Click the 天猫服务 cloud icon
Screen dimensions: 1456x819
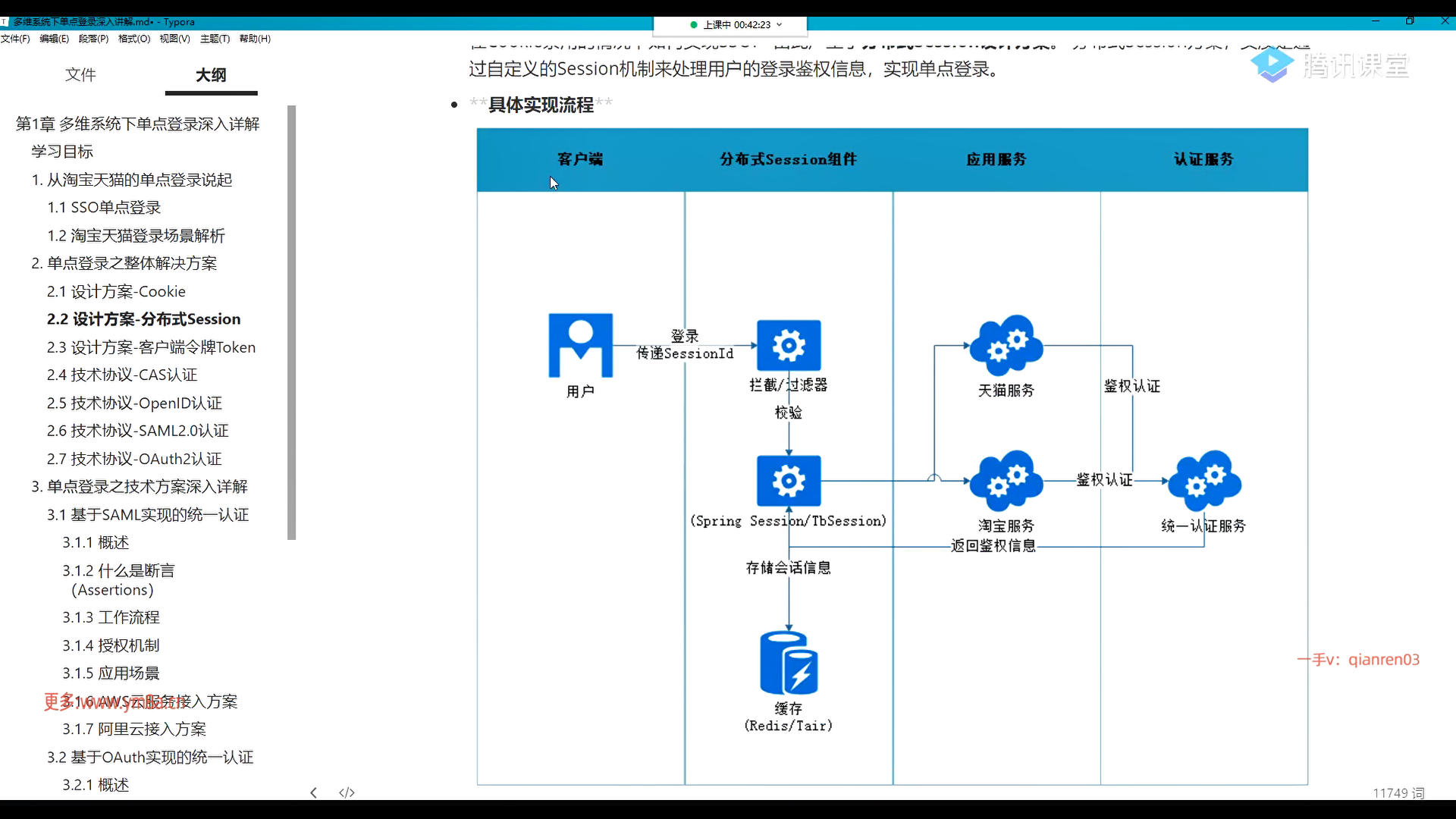[x=1006, y=346]
